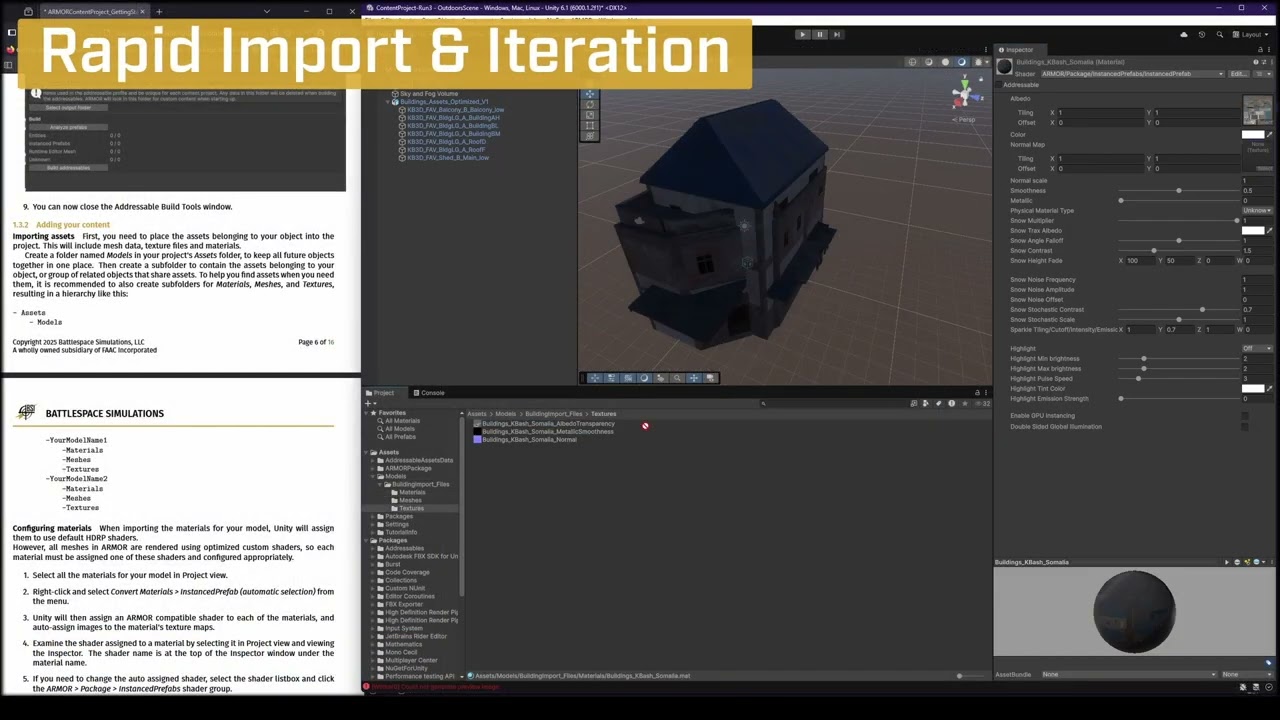The height and width of the screenshot is (720, 1280).
Task: Open Physical Material Type dropdown
Action: (x=1256, y=210)
